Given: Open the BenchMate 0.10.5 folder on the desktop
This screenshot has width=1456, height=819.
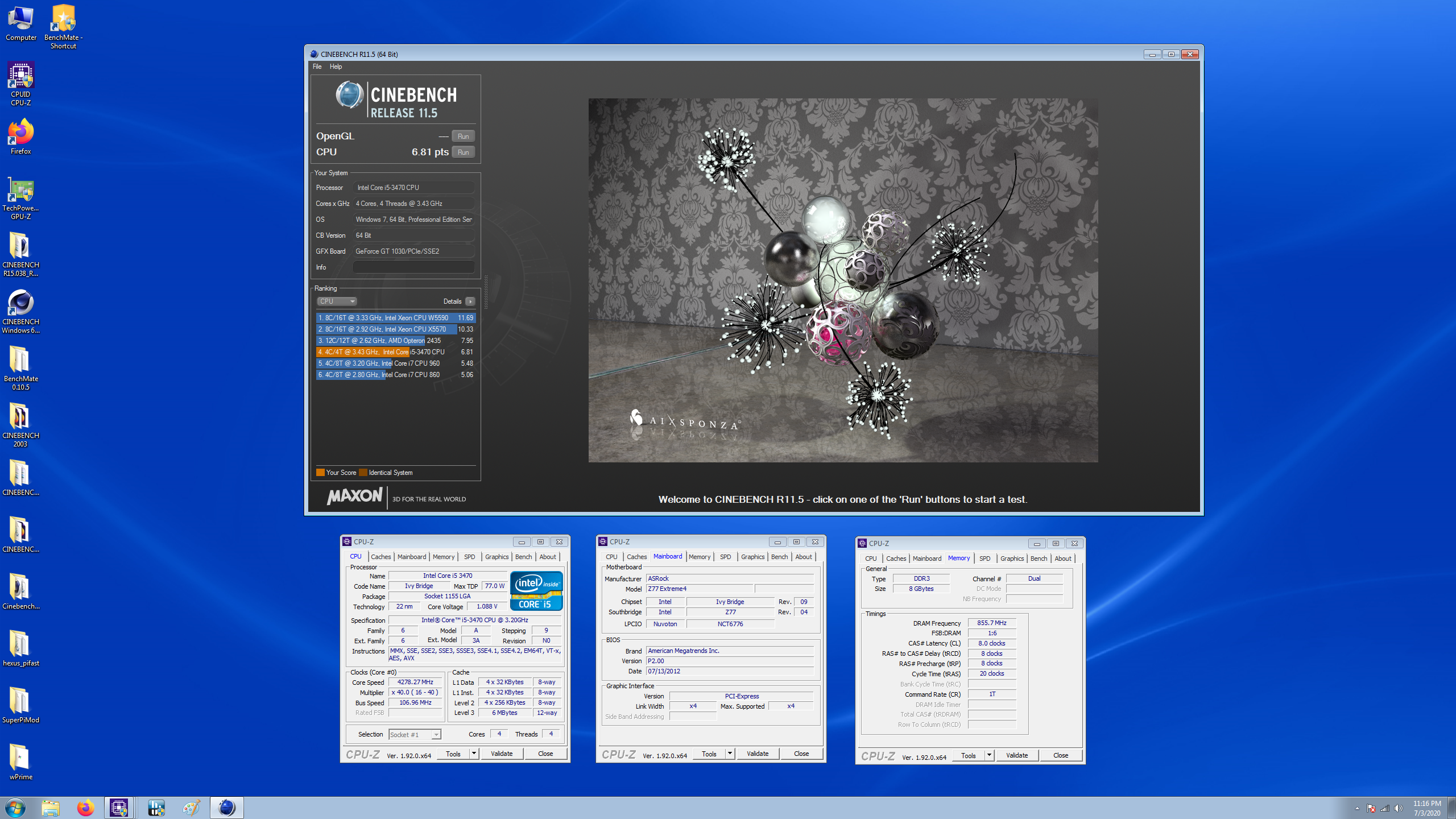Looking at the screenshot, I should point(21,368).
